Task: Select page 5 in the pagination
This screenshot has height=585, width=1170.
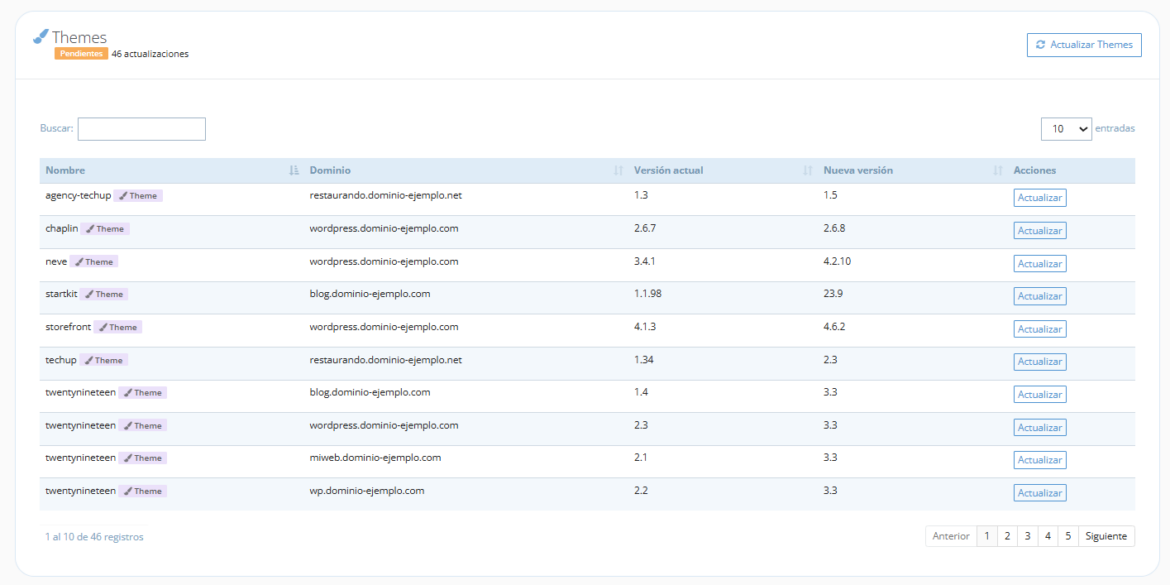Action: click(x=1068, y=536)
